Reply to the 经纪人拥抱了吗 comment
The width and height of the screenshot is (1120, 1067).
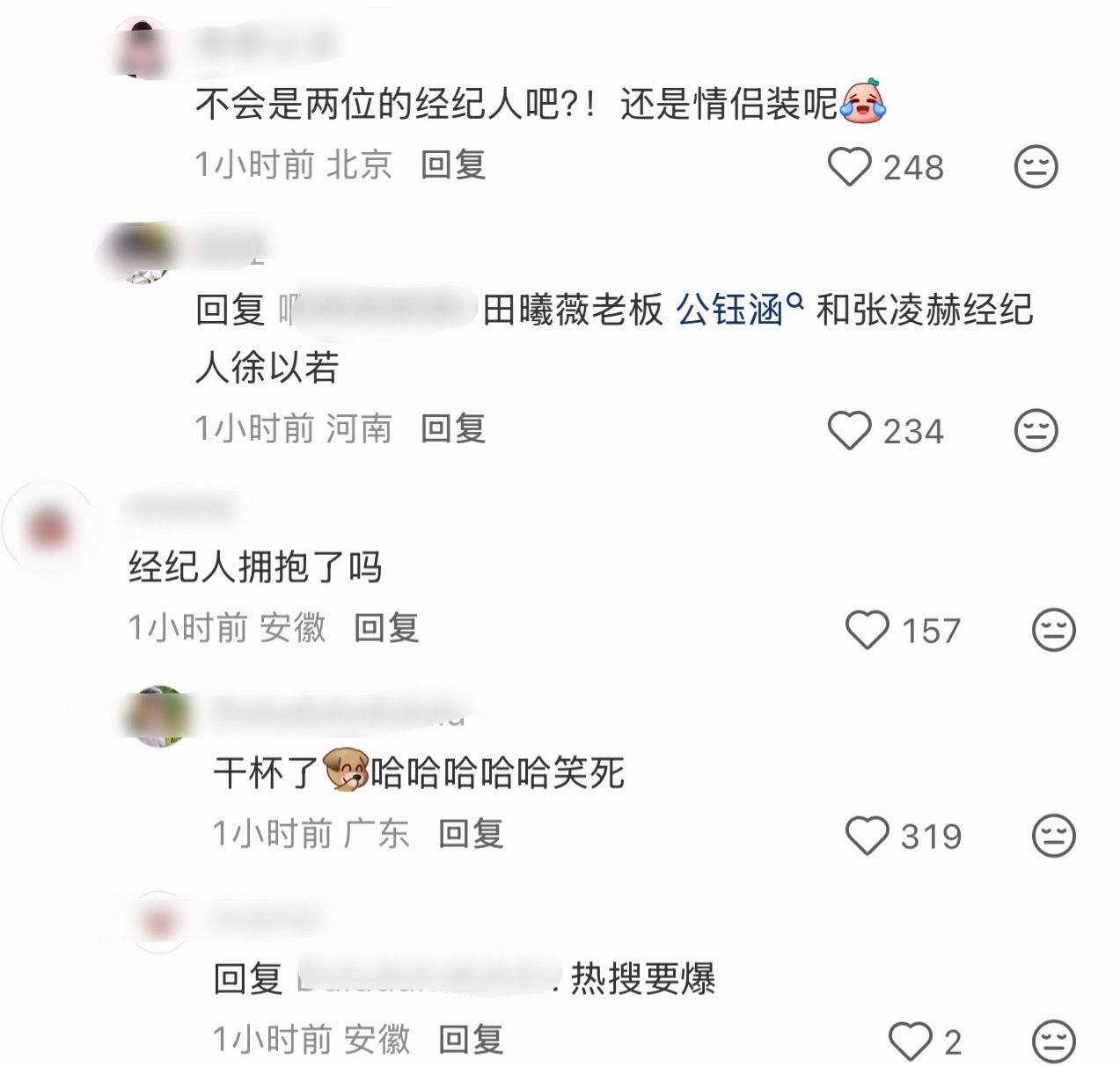click(386, 628)
